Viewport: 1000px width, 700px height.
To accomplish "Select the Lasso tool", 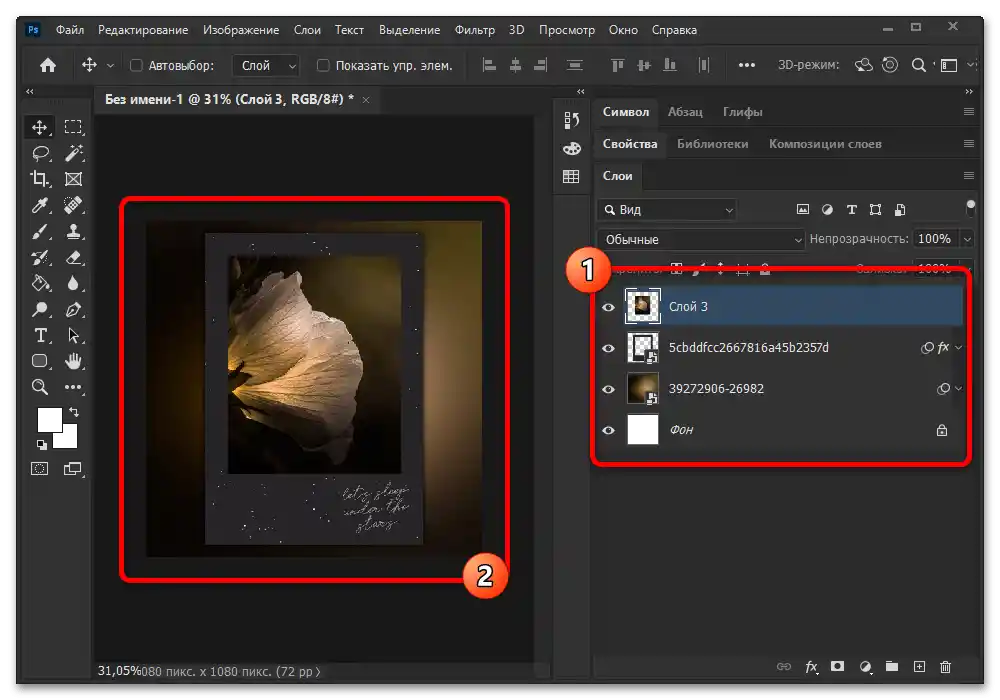I will click(40, 153).
